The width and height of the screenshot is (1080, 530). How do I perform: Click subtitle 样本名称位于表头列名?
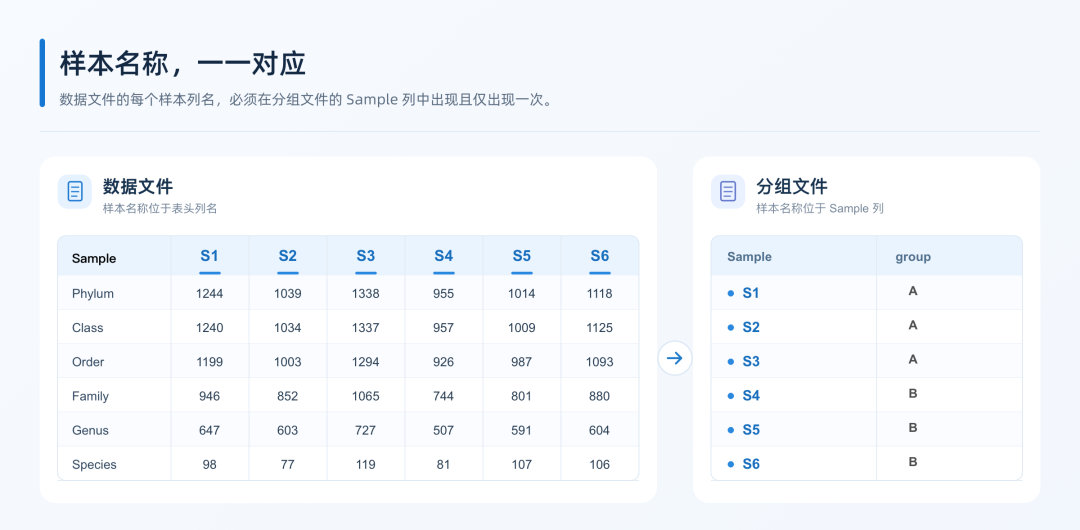coord(160,208)
